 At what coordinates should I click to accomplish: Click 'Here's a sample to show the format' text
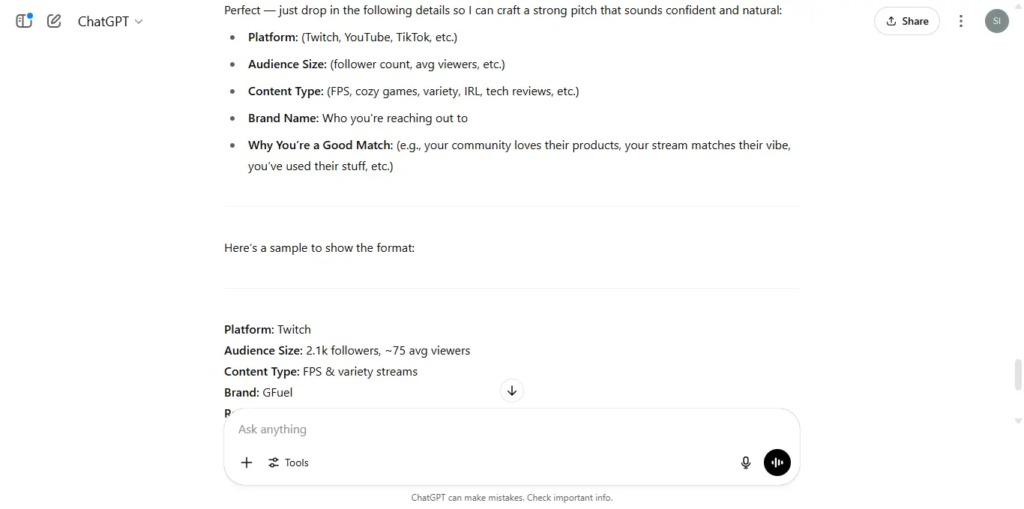[319, 248]
